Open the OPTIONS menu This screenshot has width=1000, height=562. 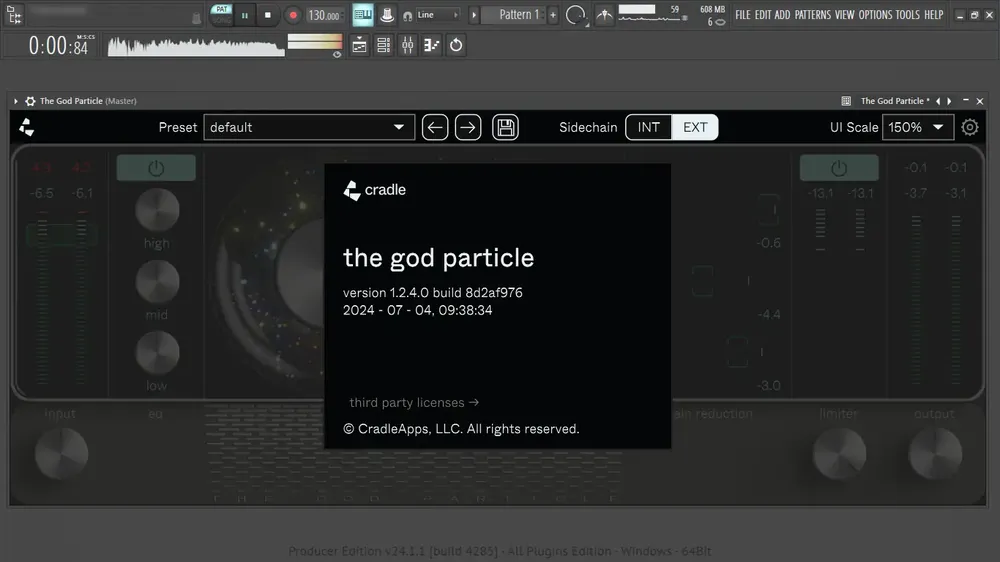coord(875,15)
